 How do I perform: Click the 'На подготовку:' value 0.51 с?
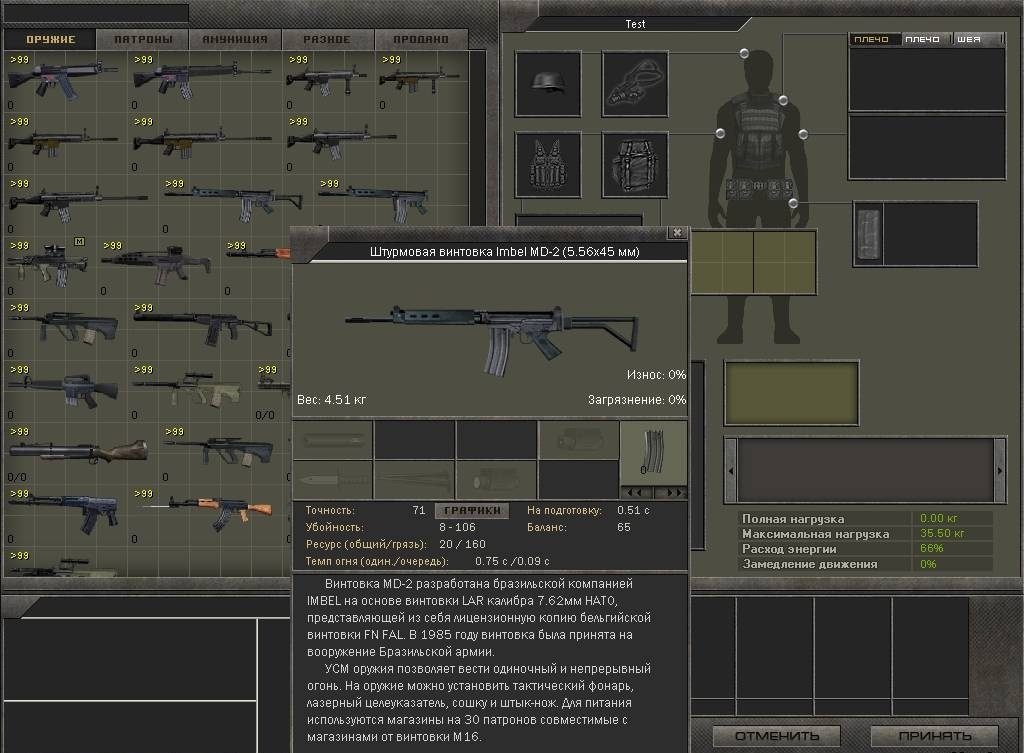pos(633,511)
